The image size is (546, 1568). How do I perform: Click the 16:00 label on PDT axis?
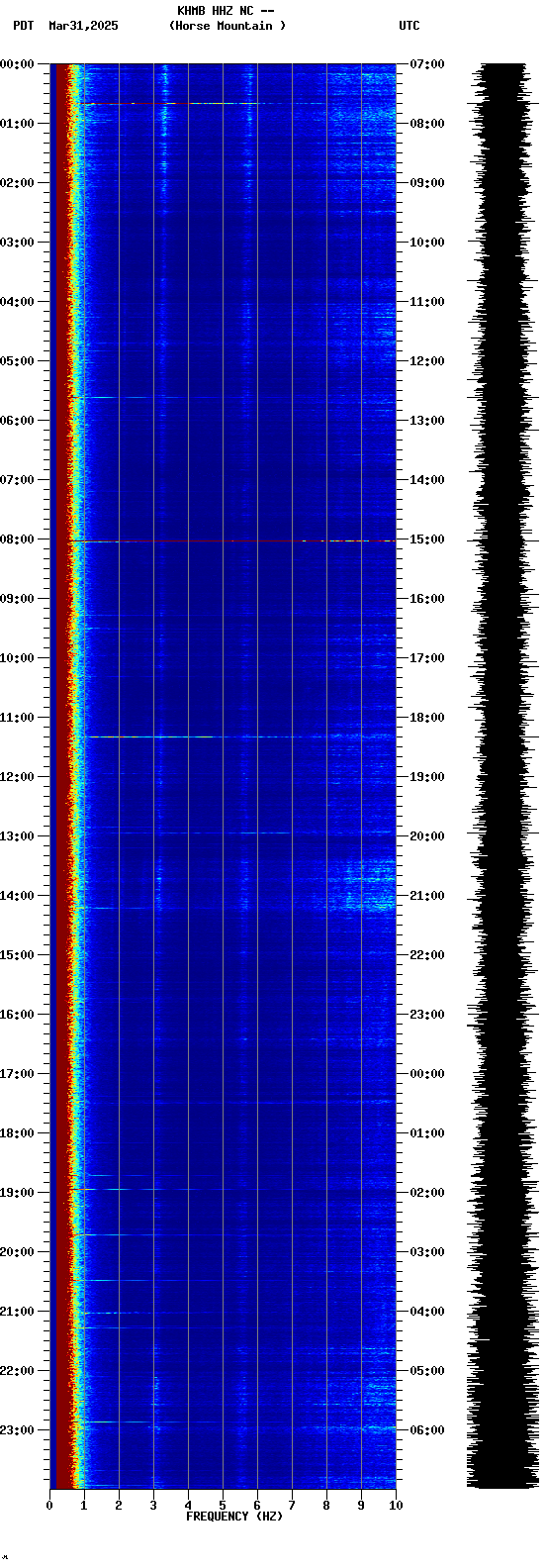(x=17, y=1015)
